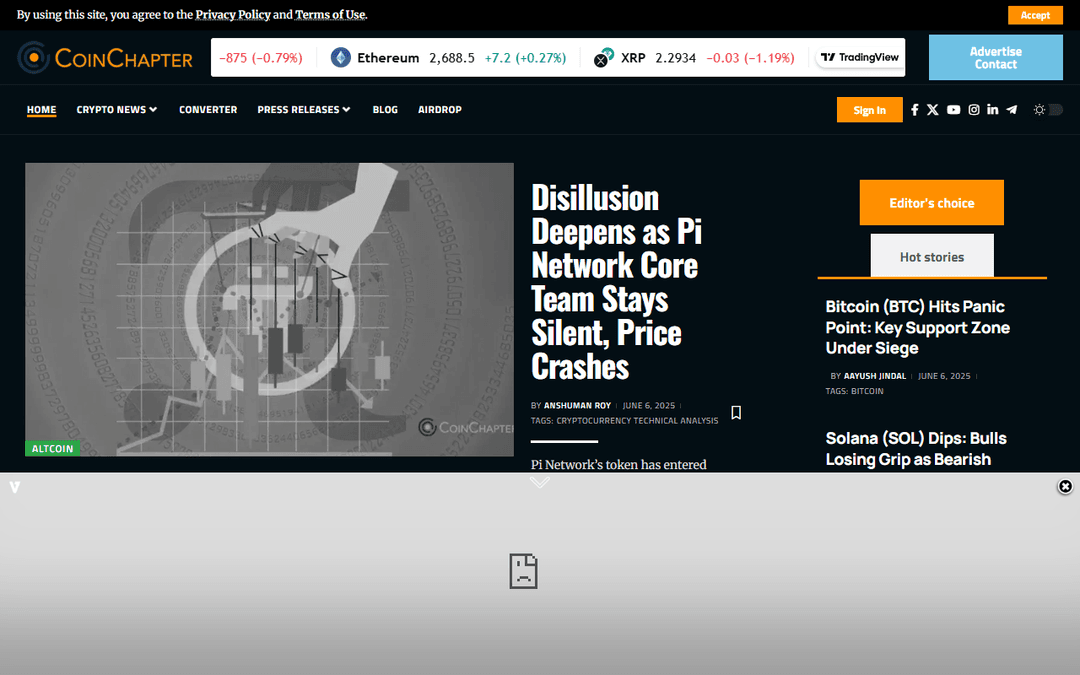
Task: Open the Airdrop menu item
Action: click(439, 110)
